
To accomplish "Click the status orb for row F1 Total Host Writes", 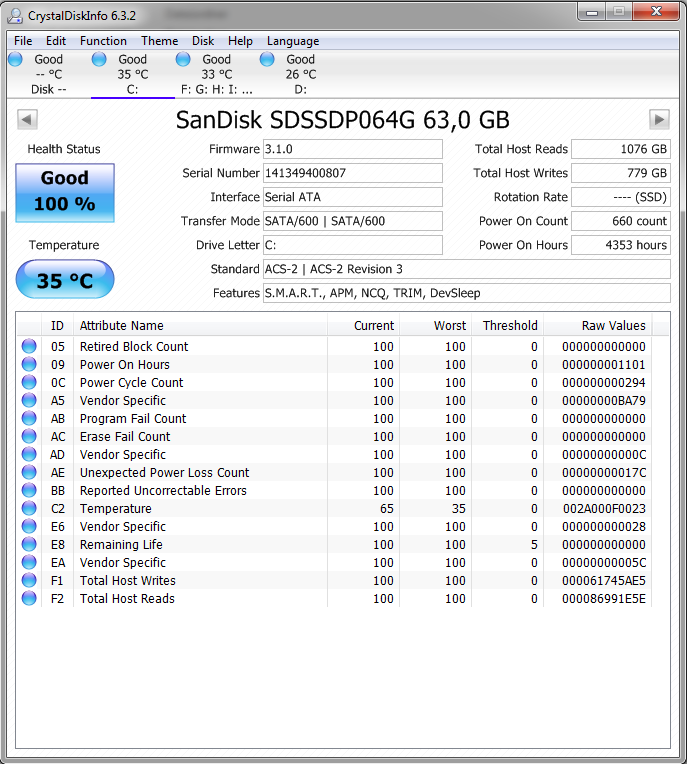I will click(29, 580).
